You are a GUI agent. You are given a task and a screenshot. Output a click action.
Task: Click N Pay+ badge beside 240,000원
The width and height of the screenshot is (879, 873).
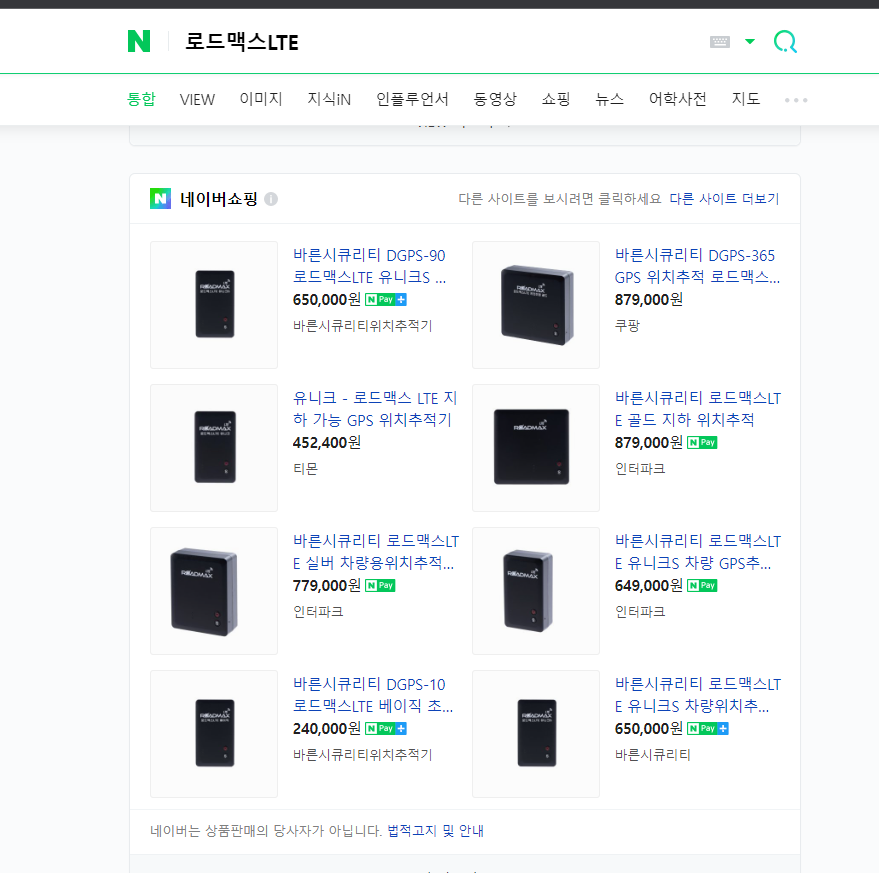click(386, 728)
